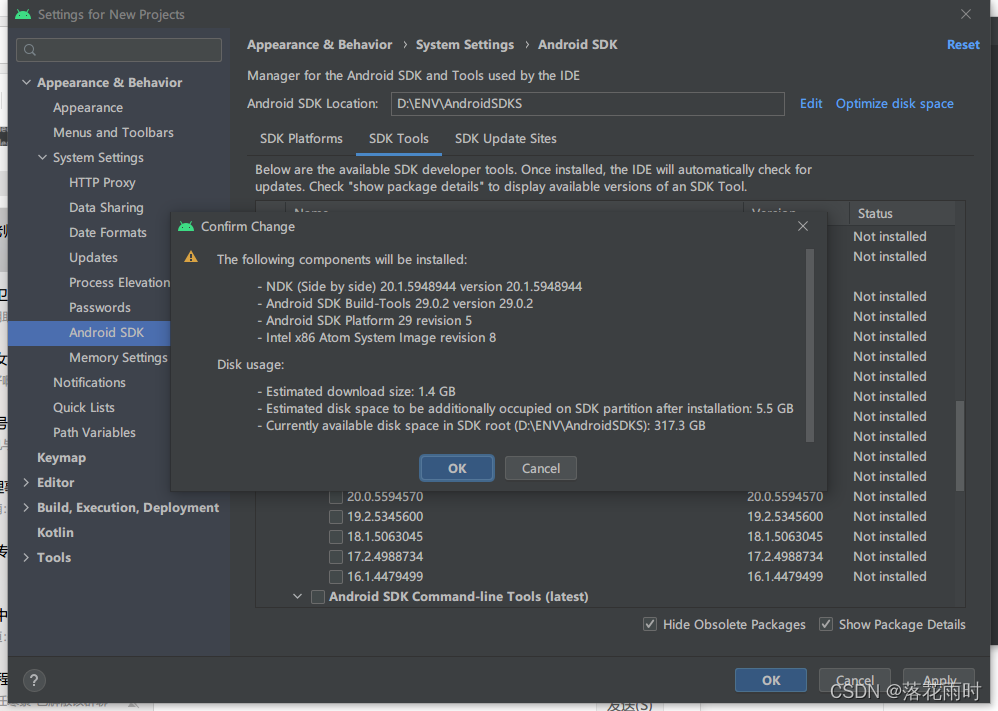The width and height of the screenshot is (998, 711).
Task: Select Updates in settings tree
Action: [x=93, y=258]
